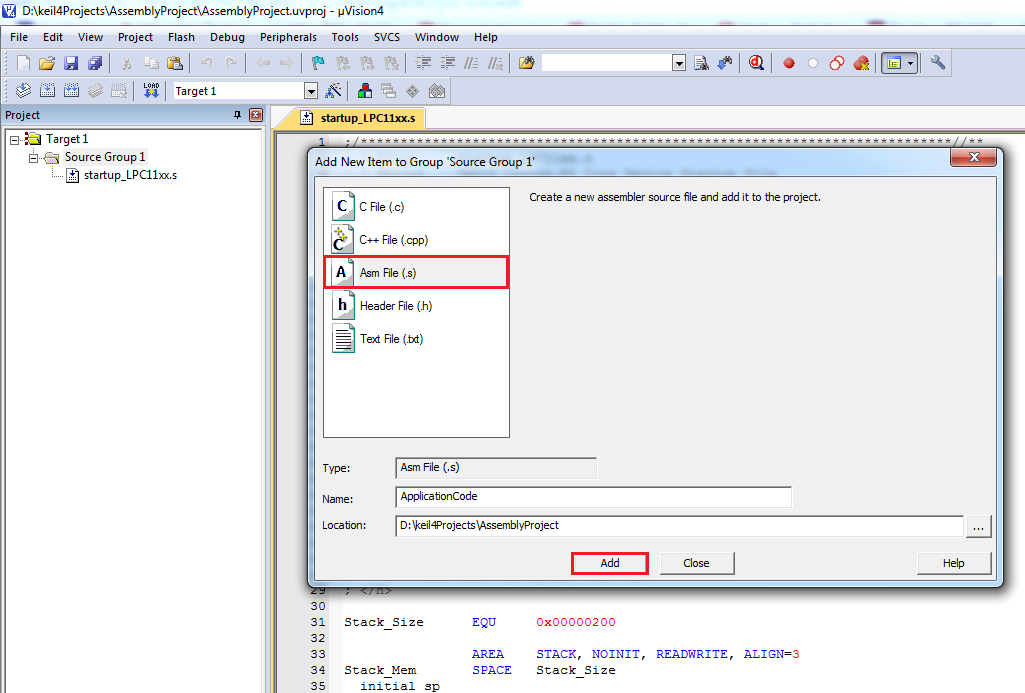Select Asm File (.s) type
The width and height of the screenshot is (1025, 693).
(x=416, y=273)
